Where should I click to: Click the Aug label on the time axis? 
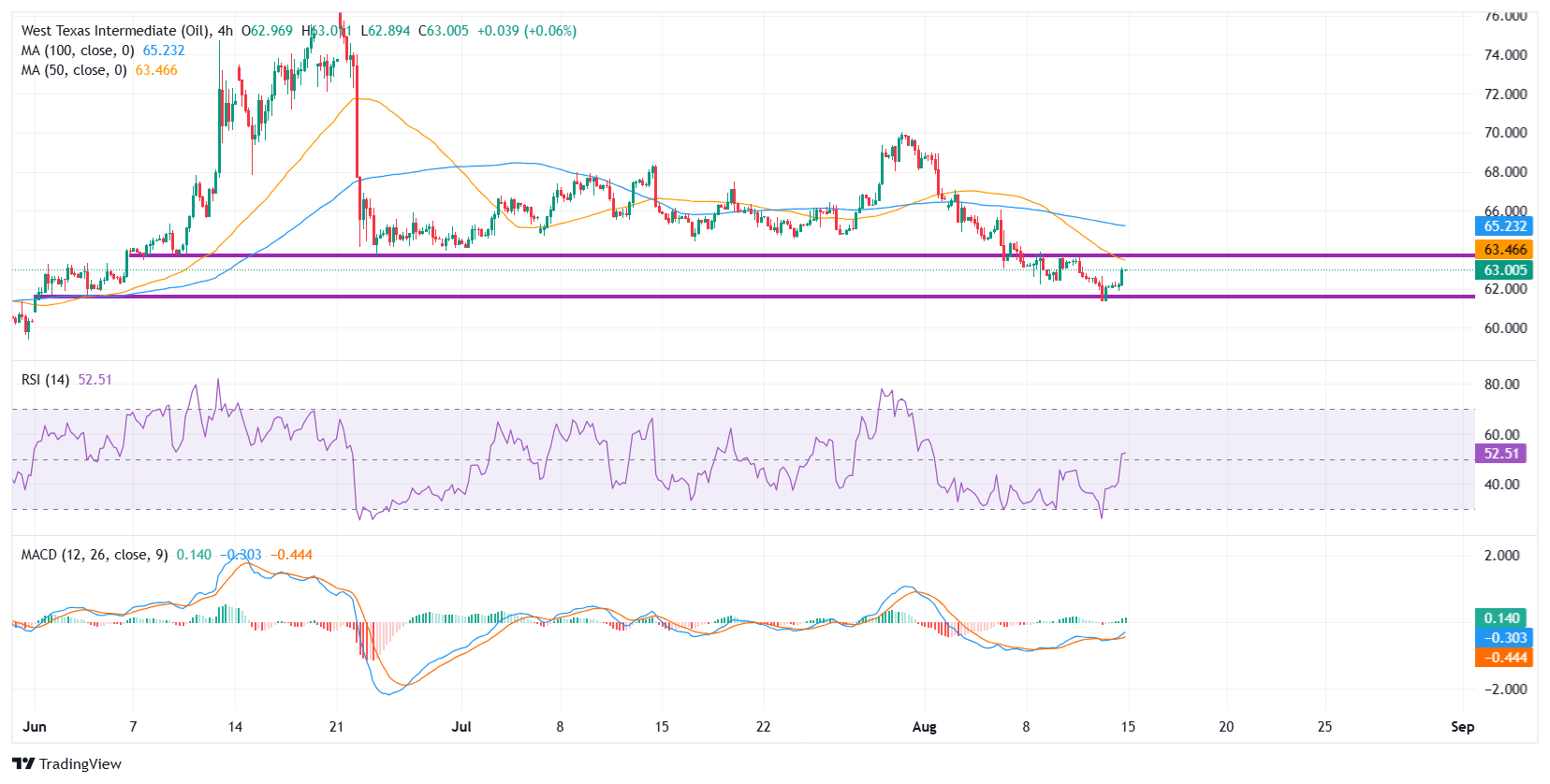coord(924,727)
